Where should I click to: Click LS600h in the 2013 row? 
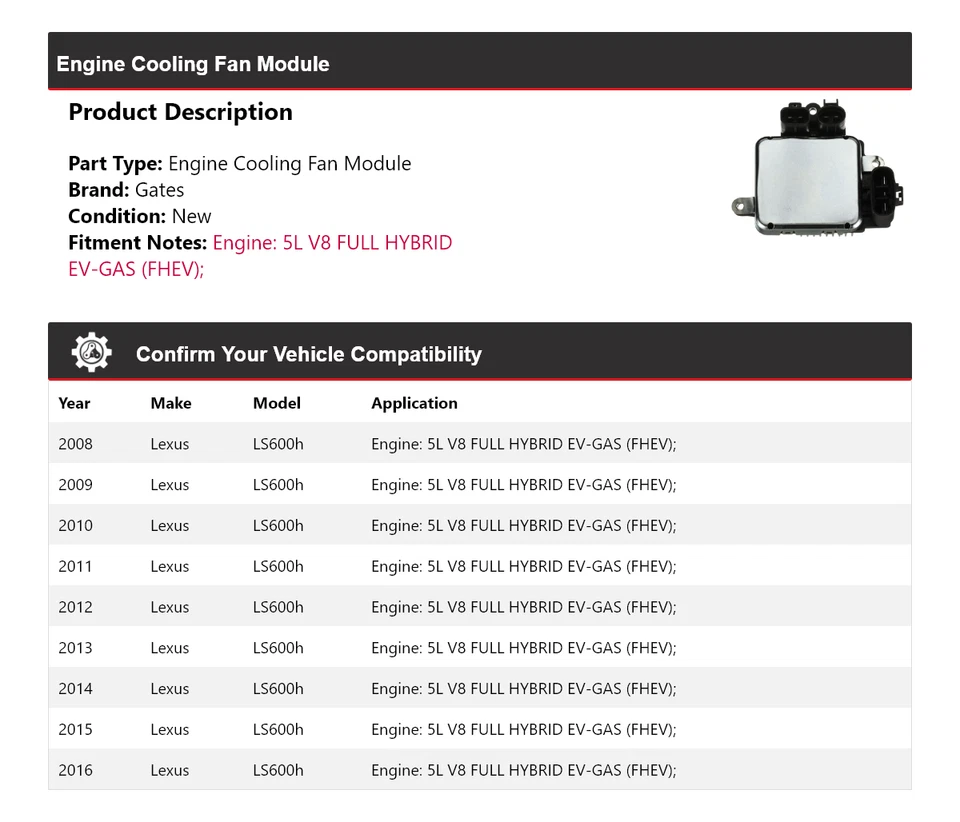pos(278,648)
